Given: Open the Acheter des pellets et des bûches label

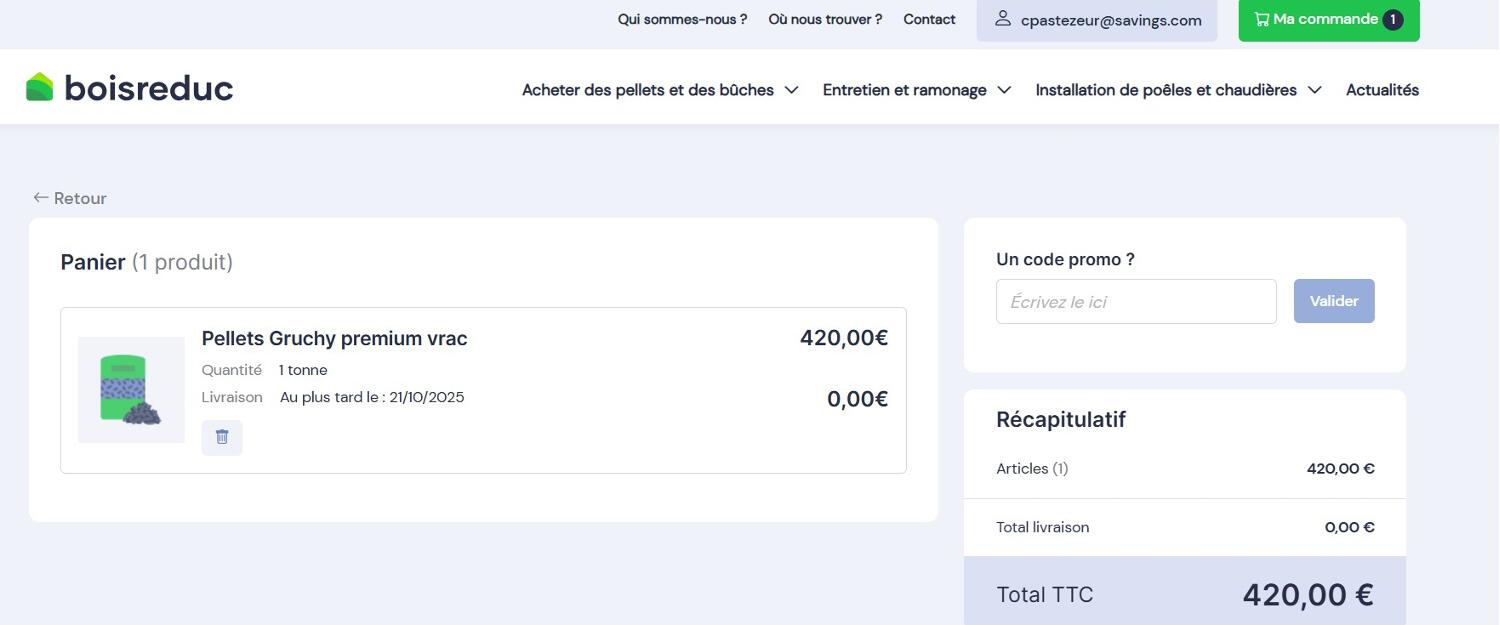Looking at the screenshot, I should pyautogui.click(x=647, y=90).
